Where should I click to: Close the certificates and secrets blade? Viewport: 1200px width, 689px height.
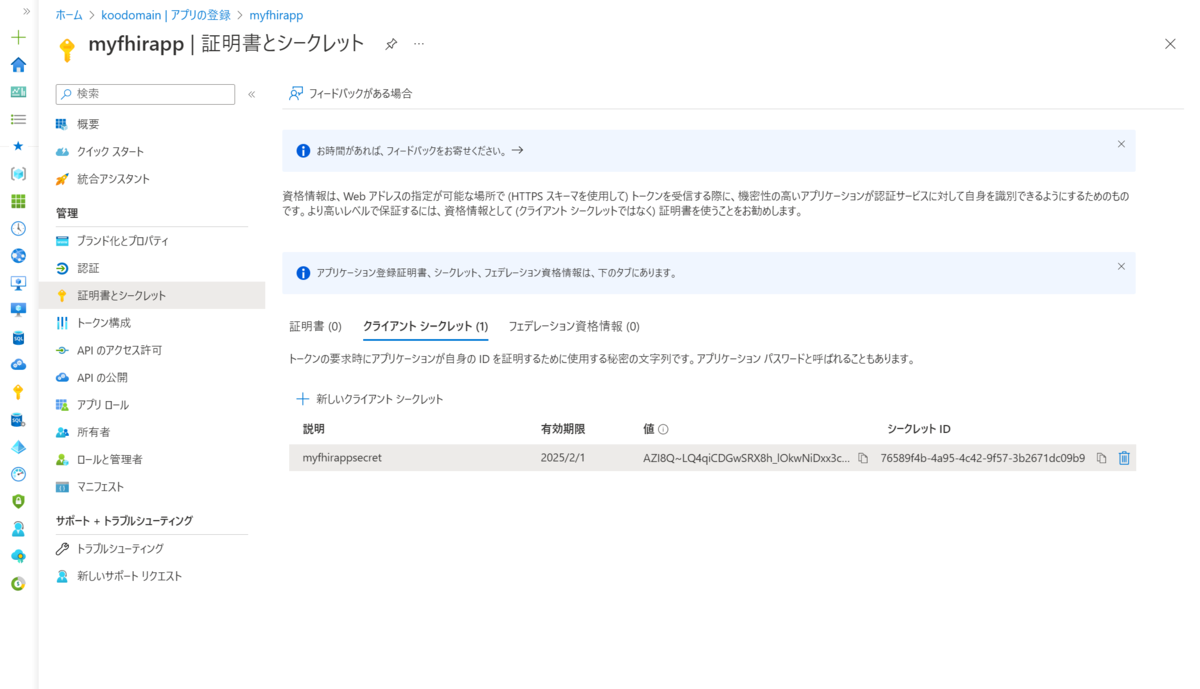(x=1170, y=44)
